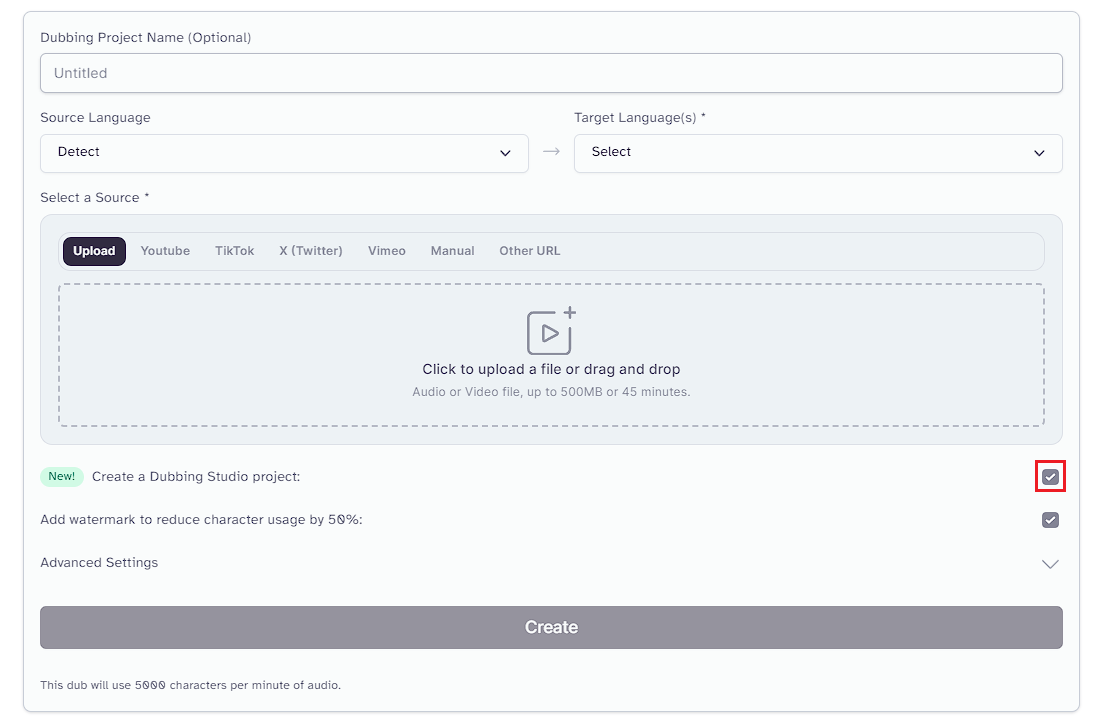Switch to the X (Twitter) source tab
Screen dimensions: 1102x728
point(311,251)
